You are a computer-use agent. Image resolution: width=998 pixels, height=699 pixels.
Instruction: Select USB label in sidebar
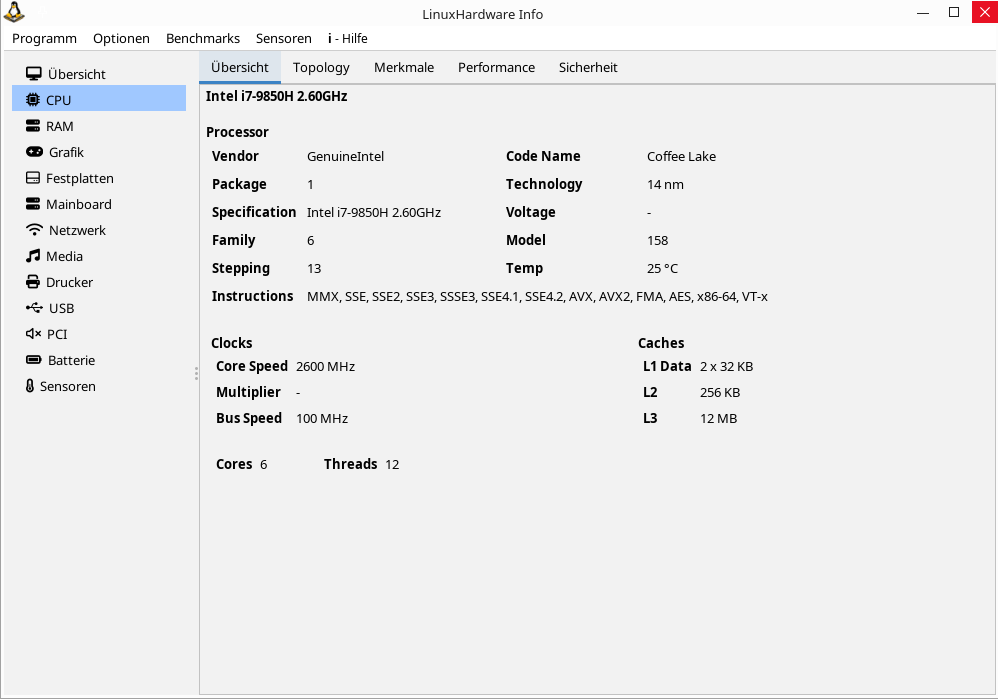[62, 308]
